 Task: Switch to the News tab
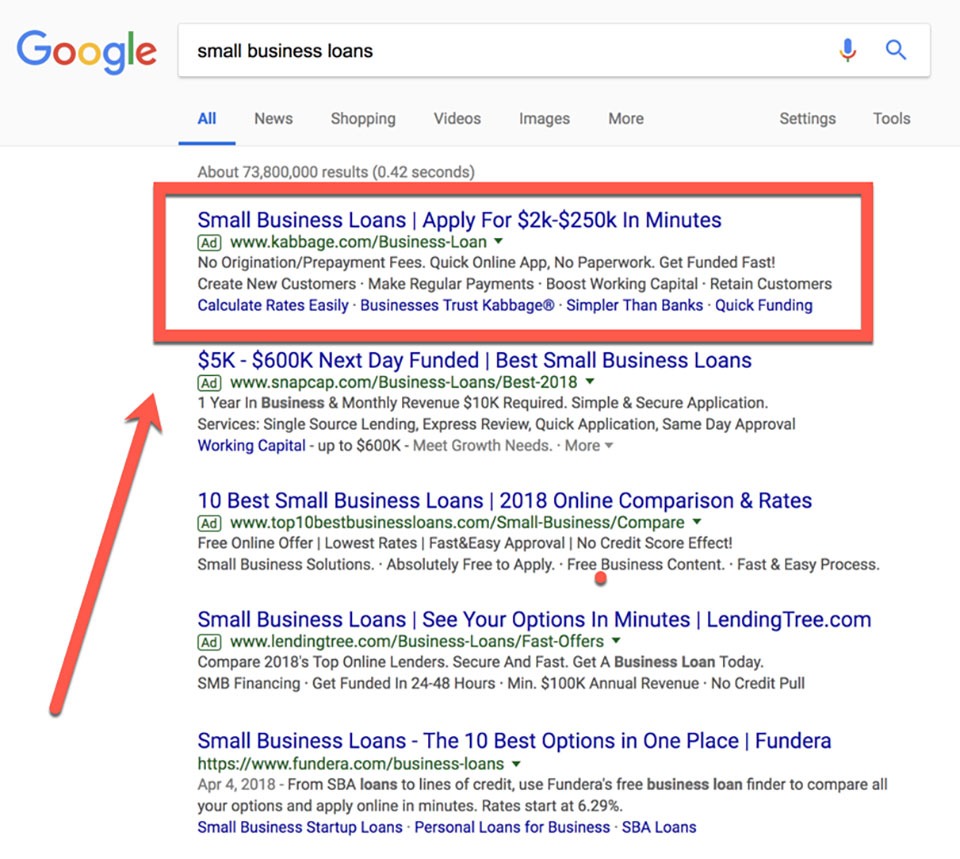click(x=274, y=118)
